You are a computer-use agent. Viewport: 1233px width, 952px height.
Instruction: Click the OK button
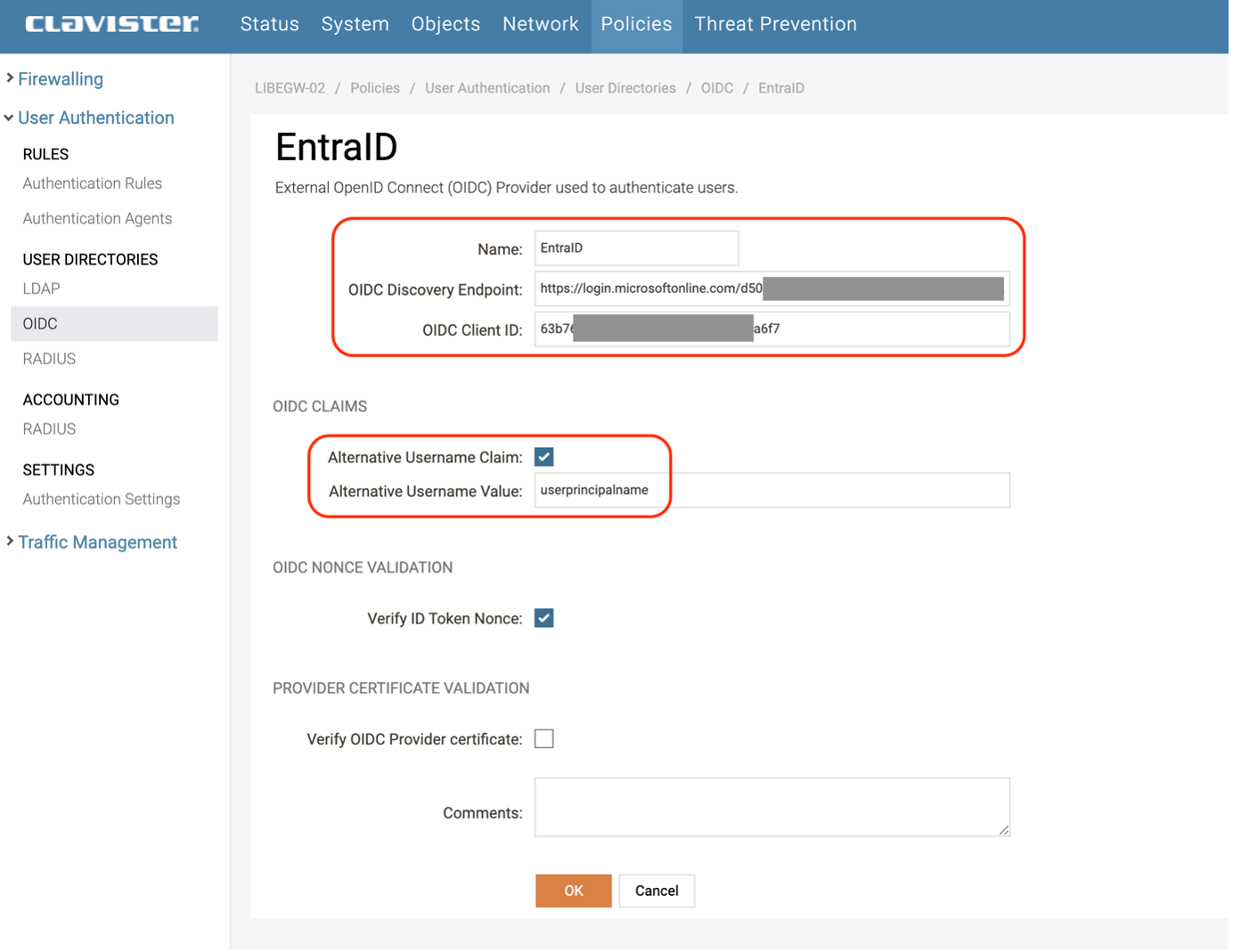pyautogui.click(x=574, y=891)
